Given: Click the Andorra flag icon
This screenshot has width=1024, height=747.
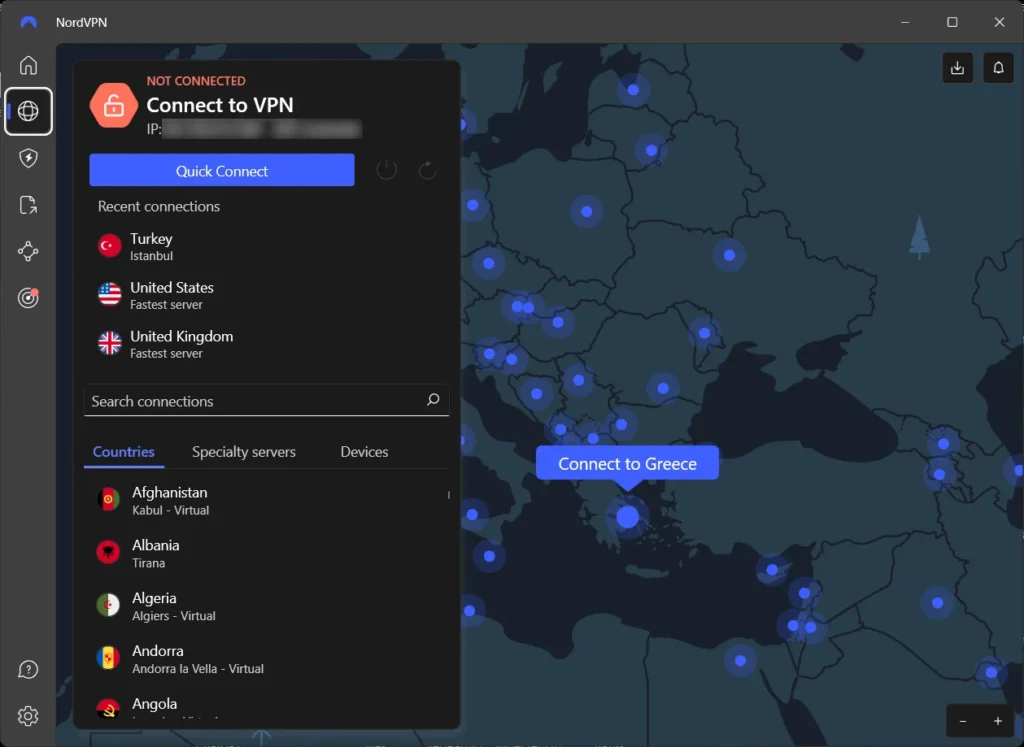Looking at the screenshot, I should coord(108,658).
